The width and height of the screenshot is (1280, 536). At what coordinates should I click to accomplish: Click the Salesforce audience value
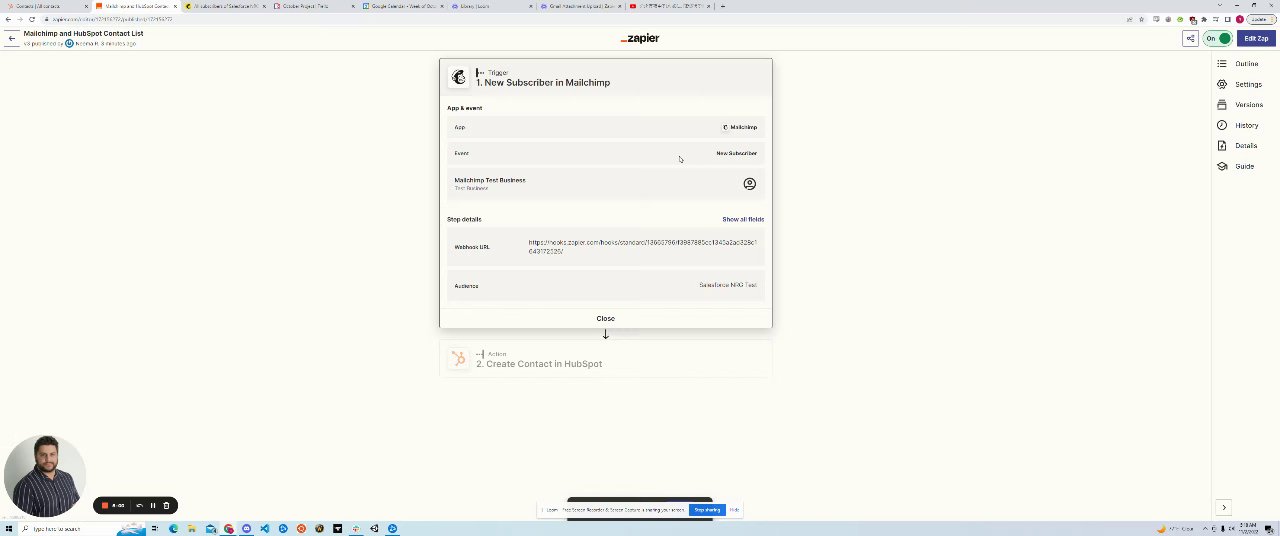point(728,285)
